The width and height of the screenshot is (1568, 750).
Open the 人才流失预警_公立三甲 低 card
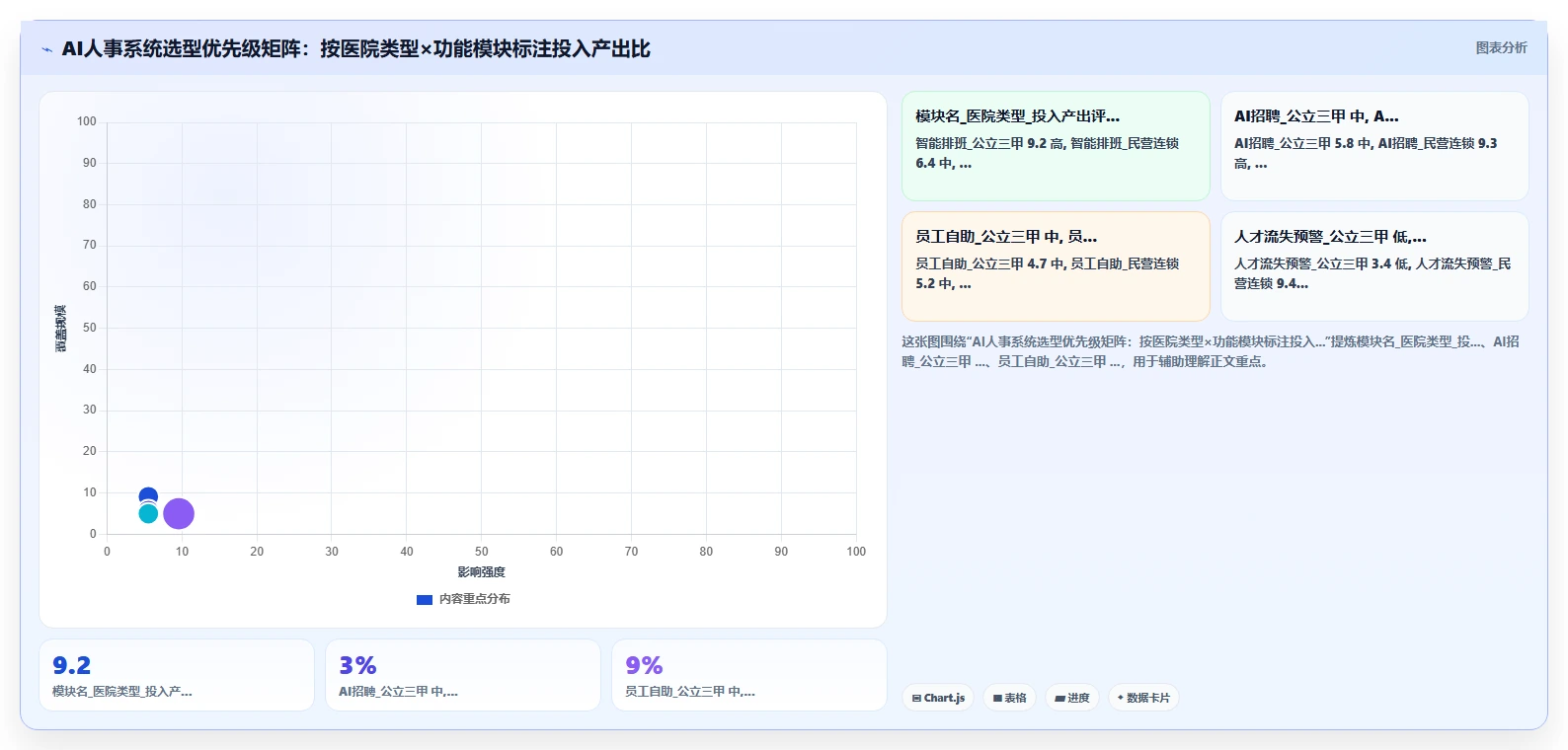tap(1374, 266)
